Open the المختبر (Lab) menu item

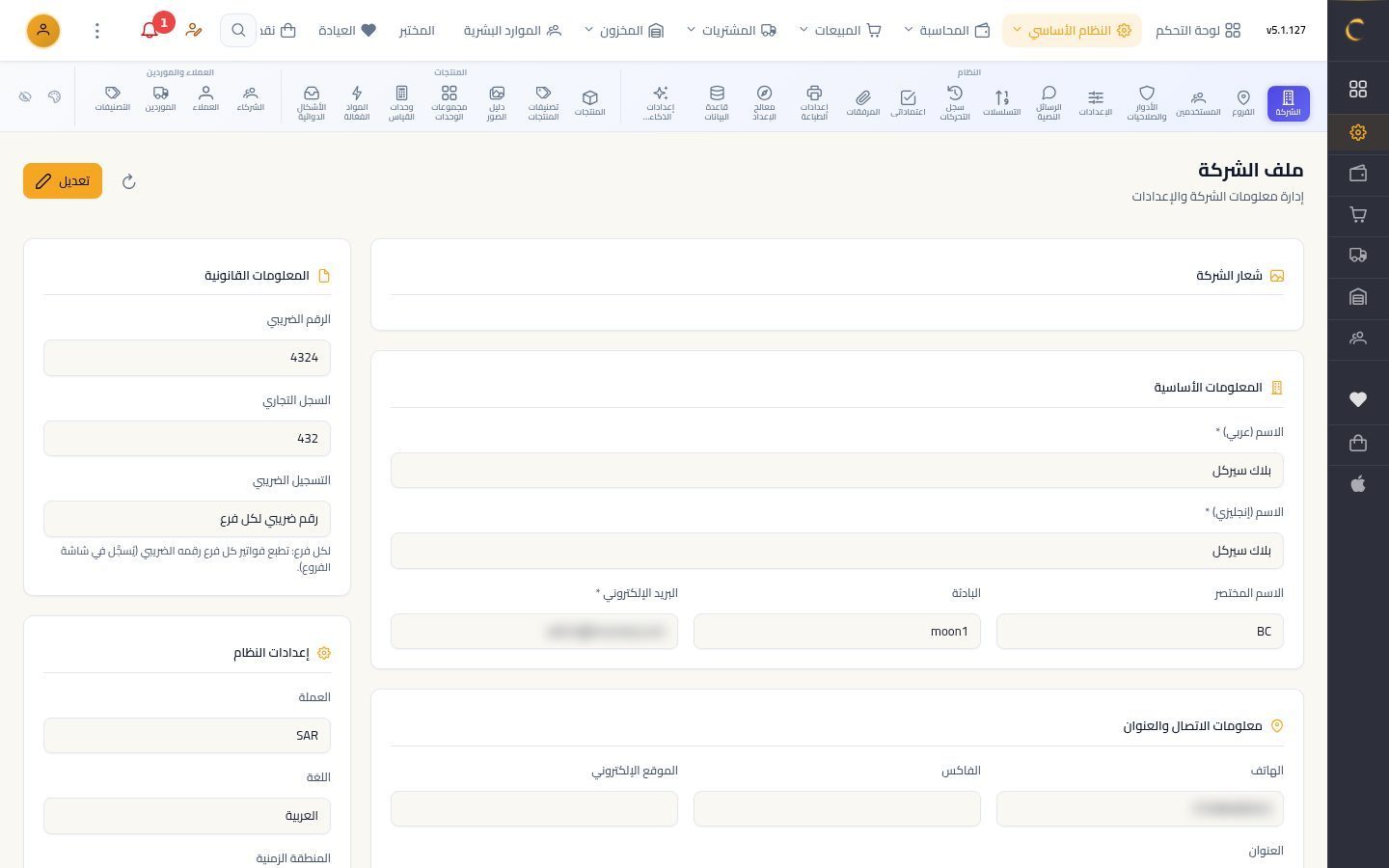click(417, 30)
